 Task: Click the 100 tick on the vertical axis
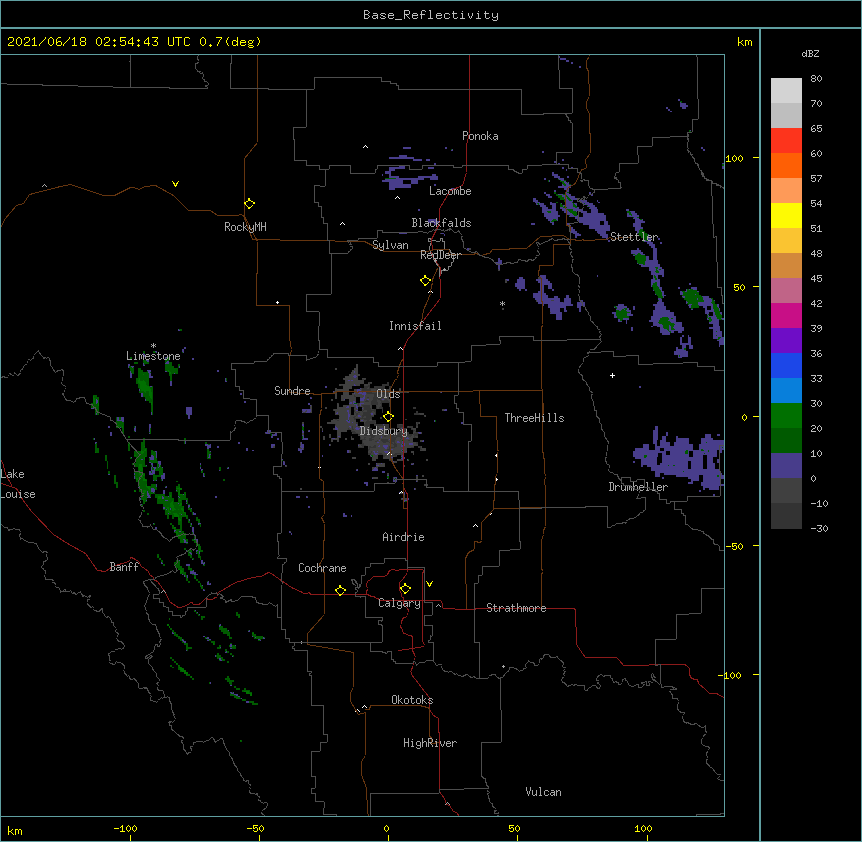click(734, 158)
